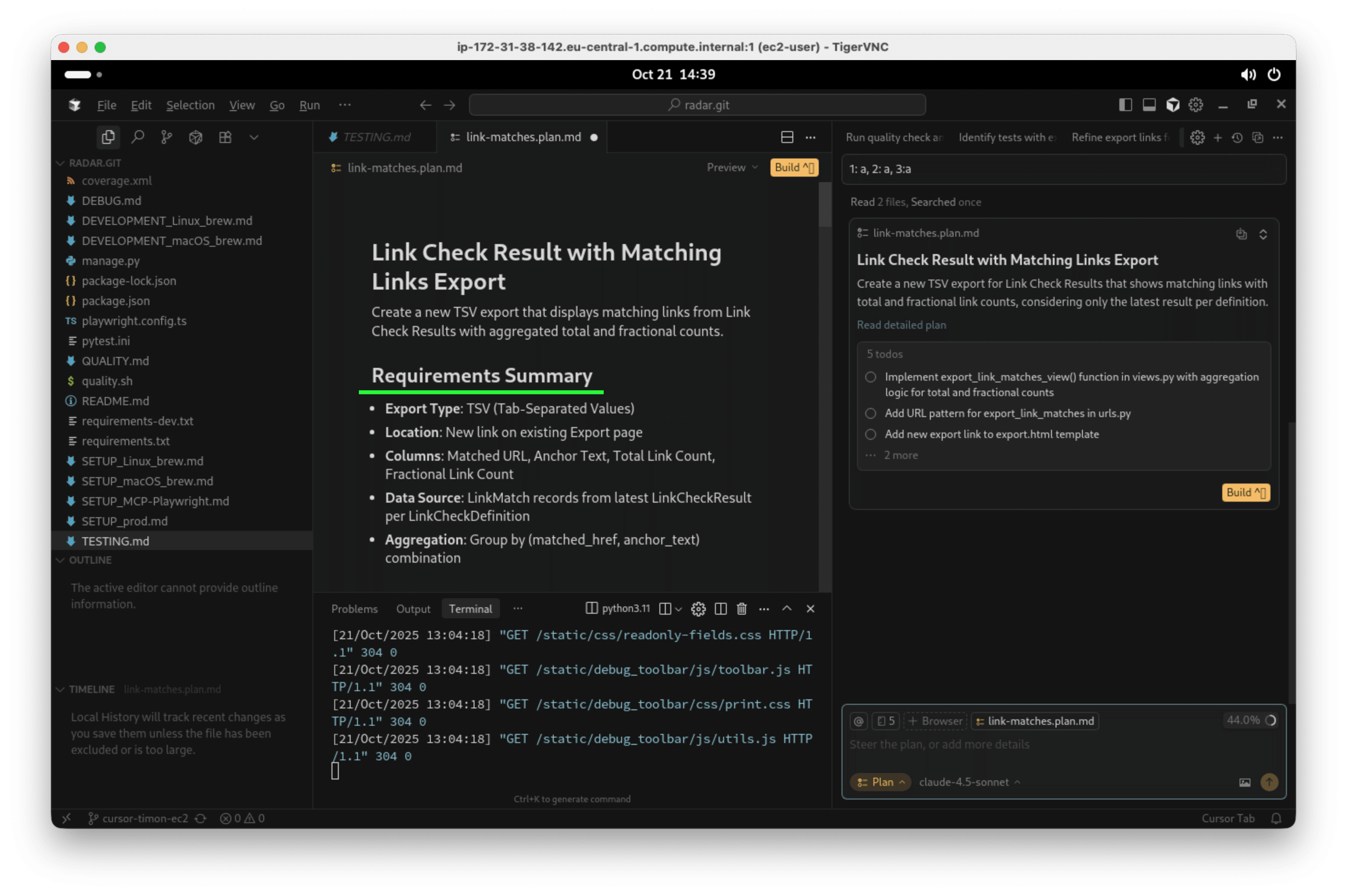The image size is (1347, 896).
Task: Open the Extensions view icon
Action: point(225,137)
